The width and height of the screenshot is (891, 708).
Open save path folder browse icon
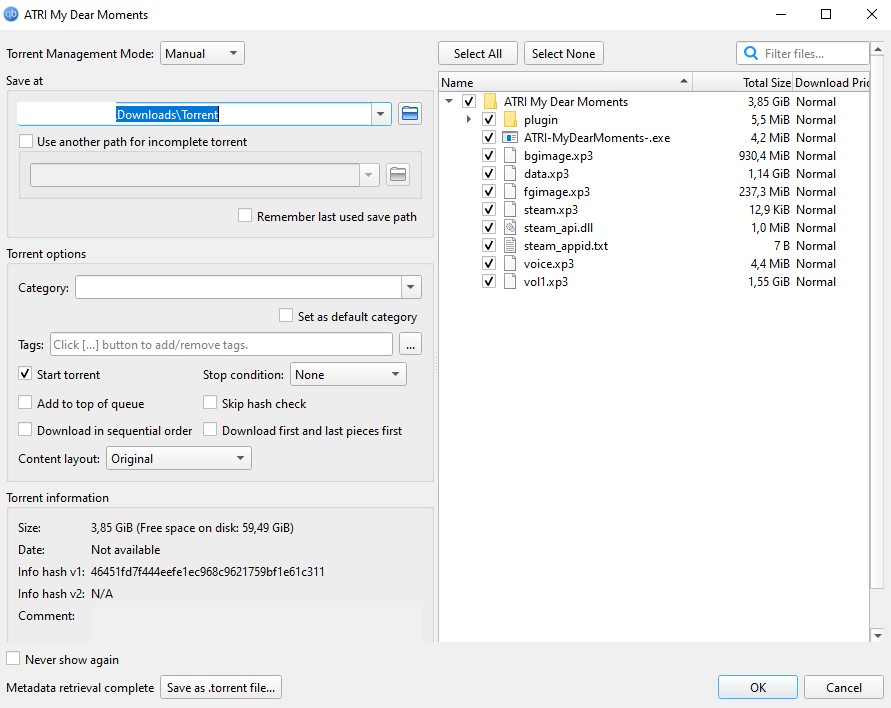(x=410, y=114)
